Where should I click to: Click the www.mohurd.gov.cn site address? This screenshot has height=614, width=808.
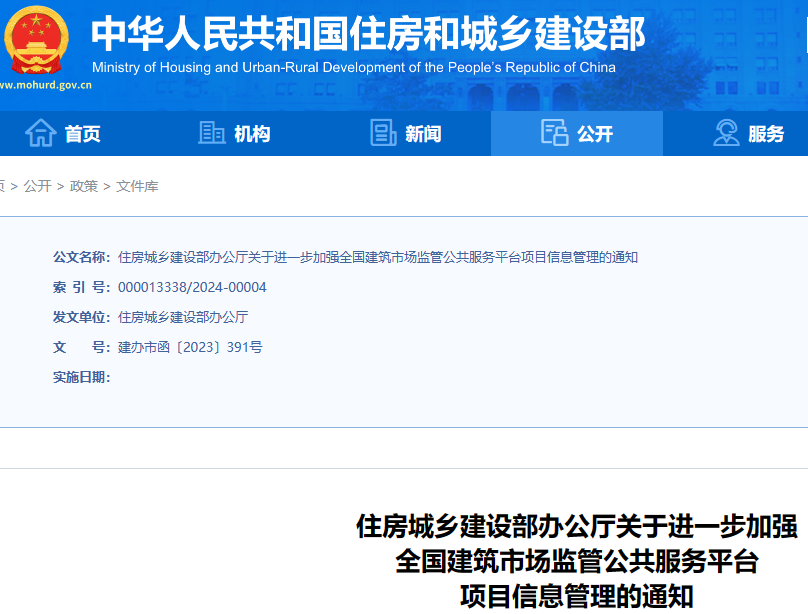[x=46, y=86]
